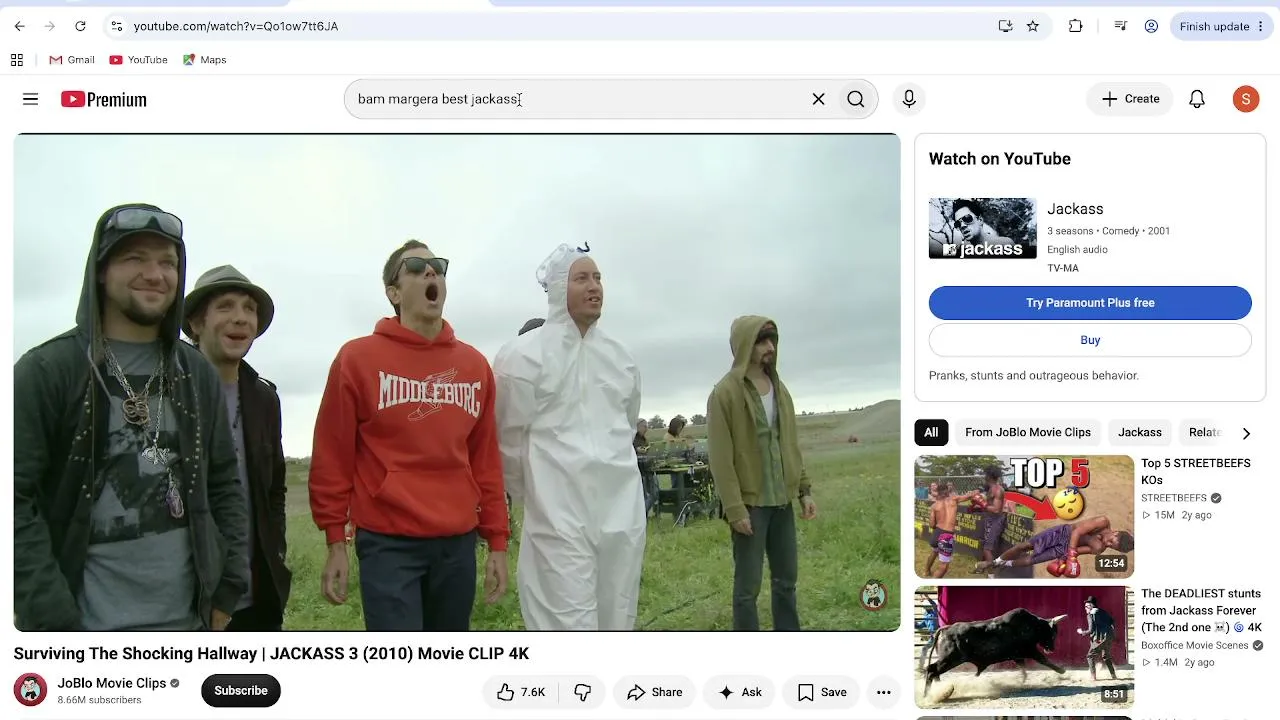Open the Jackass show thumbnail
Viewport: 1280px width, 720px height.
983,228
